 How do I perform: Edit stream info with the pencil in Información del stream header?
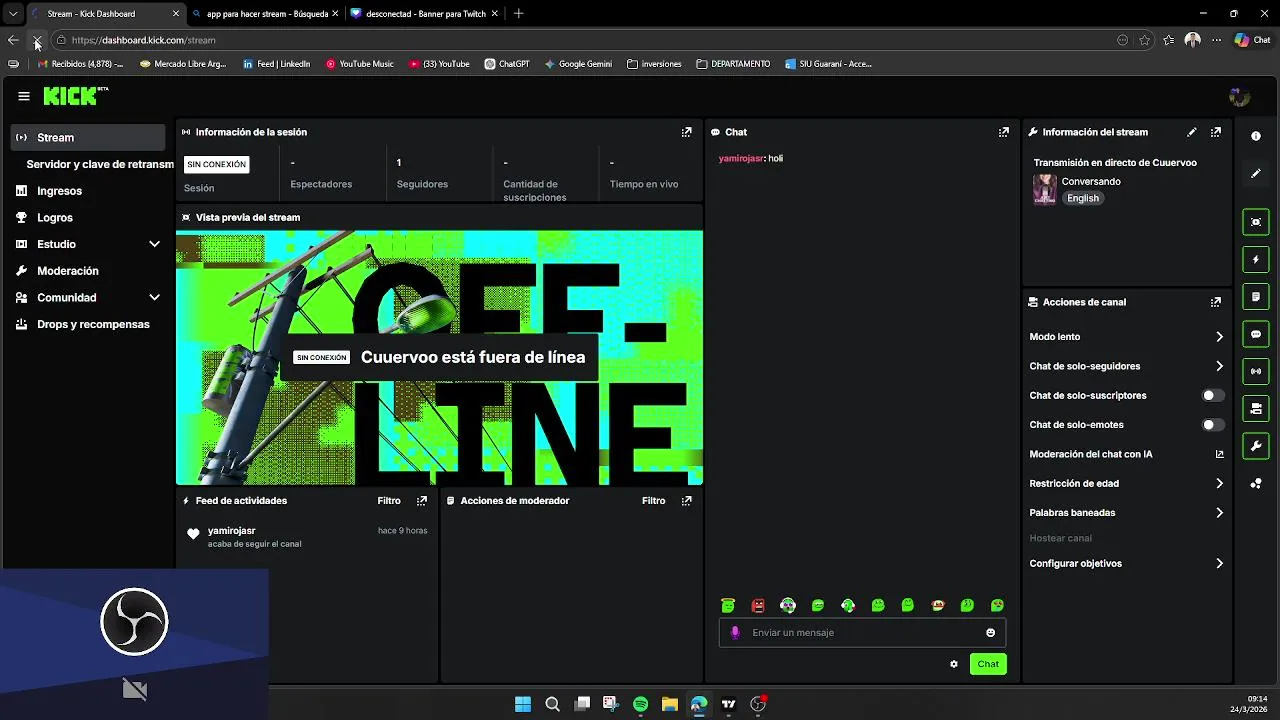pyautogui.click(x=1191, y=132)
